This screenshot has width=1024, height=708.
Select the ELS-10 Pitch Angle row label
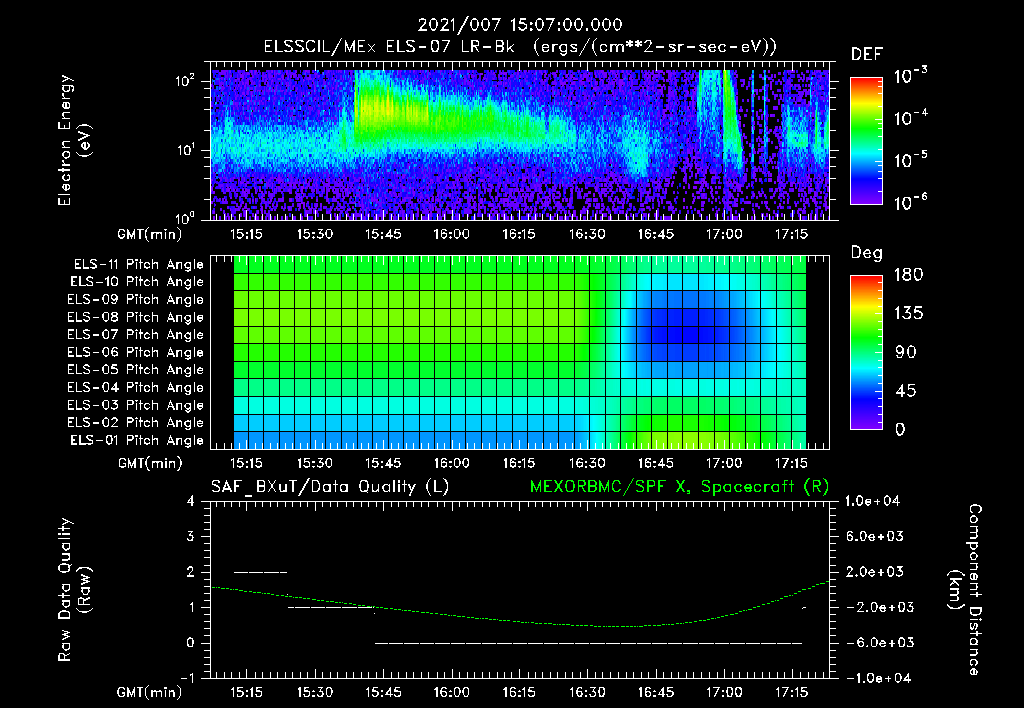click(137, 282)
